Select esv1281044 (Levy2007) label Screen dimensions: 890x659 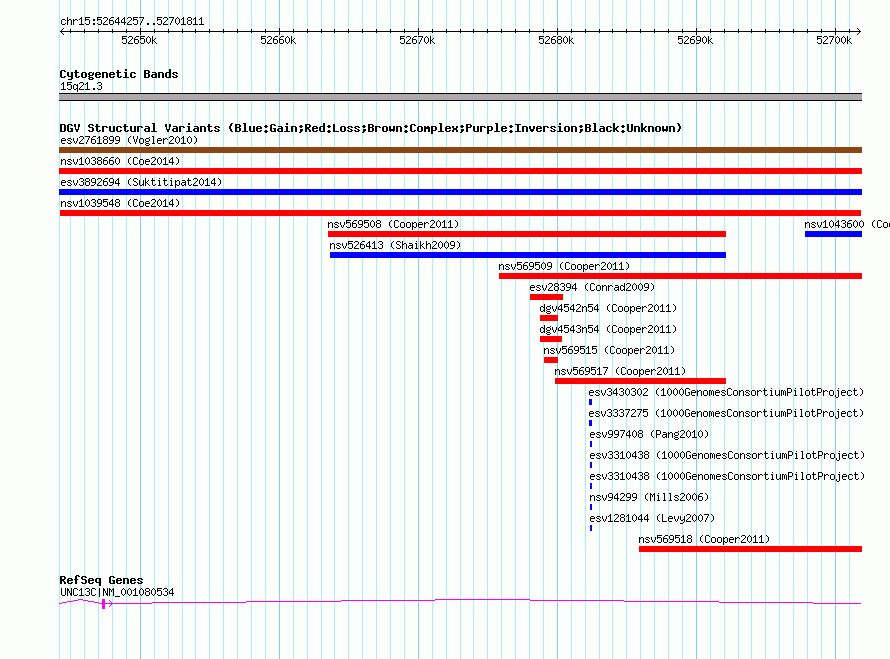pos(652,518)
